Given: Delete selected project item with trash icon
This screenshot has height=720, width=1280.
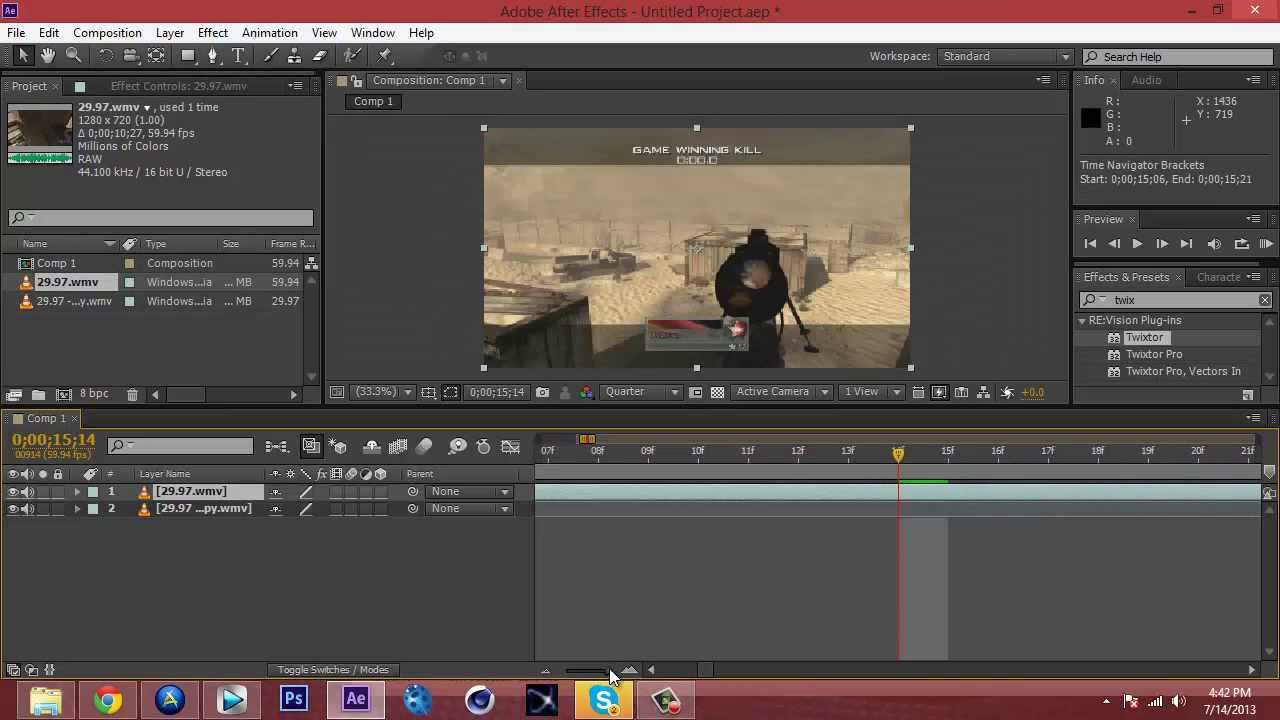Looking at the screenshot, I should point(132,395).
